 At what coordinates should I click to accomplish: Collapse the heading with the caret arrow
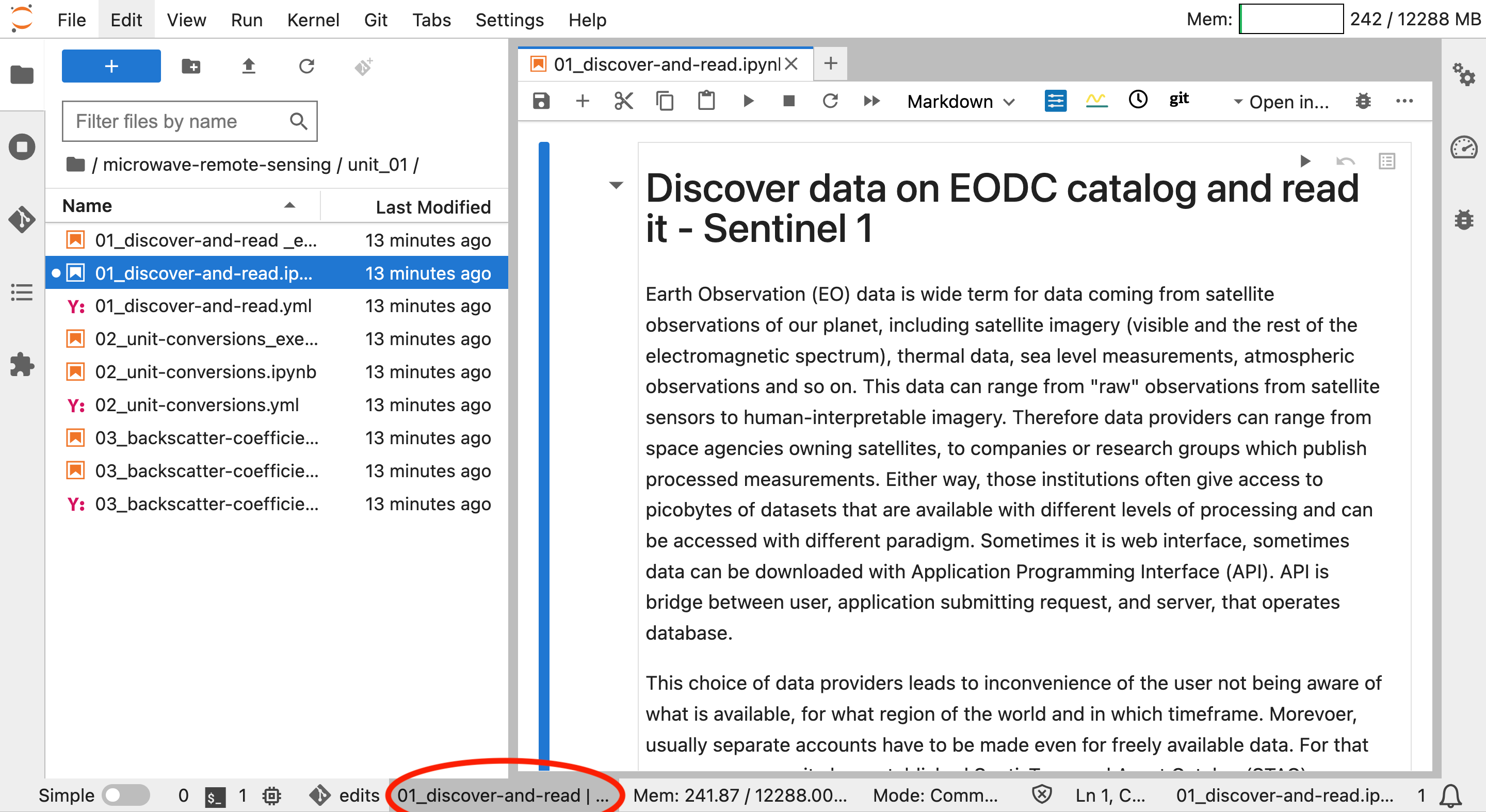(x=616, y=185)
